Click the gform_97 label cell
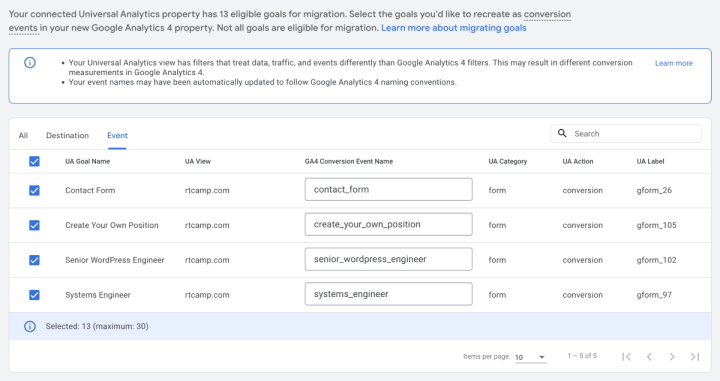The height and width of the screenshot is (381, 720). pyautogui.click(x=654, y=295)
